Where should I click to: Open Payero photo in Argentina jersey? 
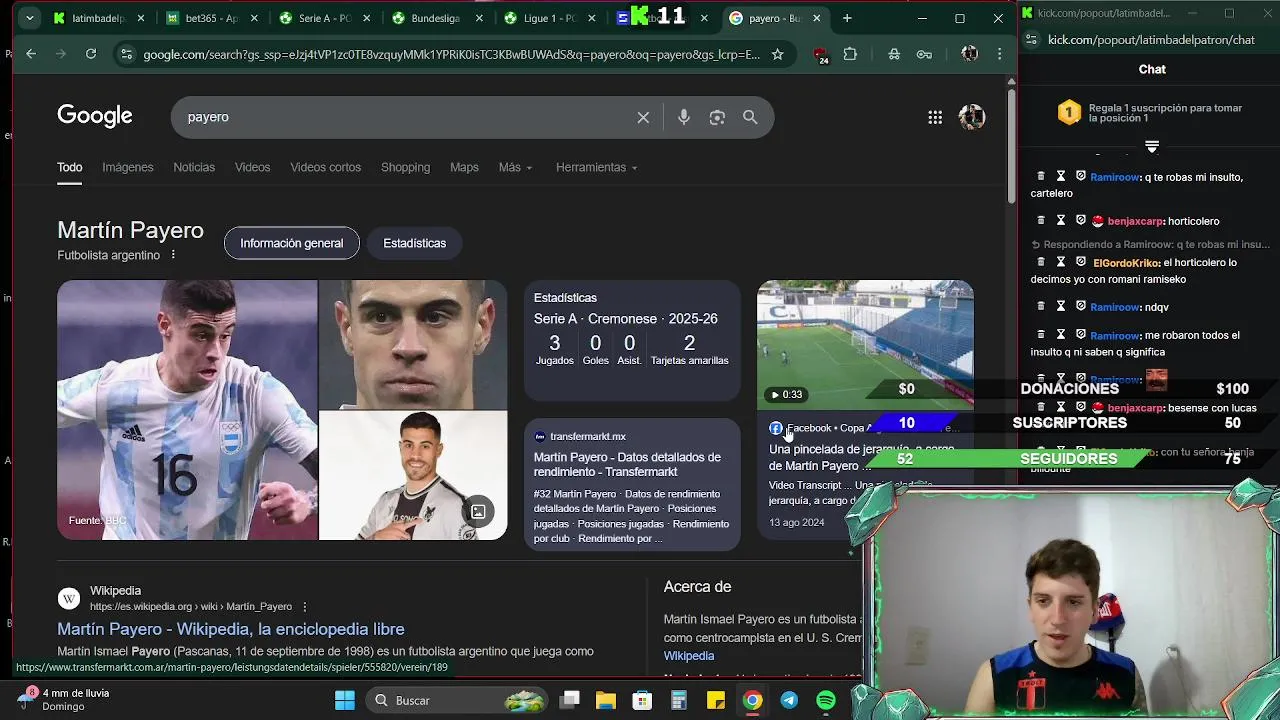[x=187, y=410]
